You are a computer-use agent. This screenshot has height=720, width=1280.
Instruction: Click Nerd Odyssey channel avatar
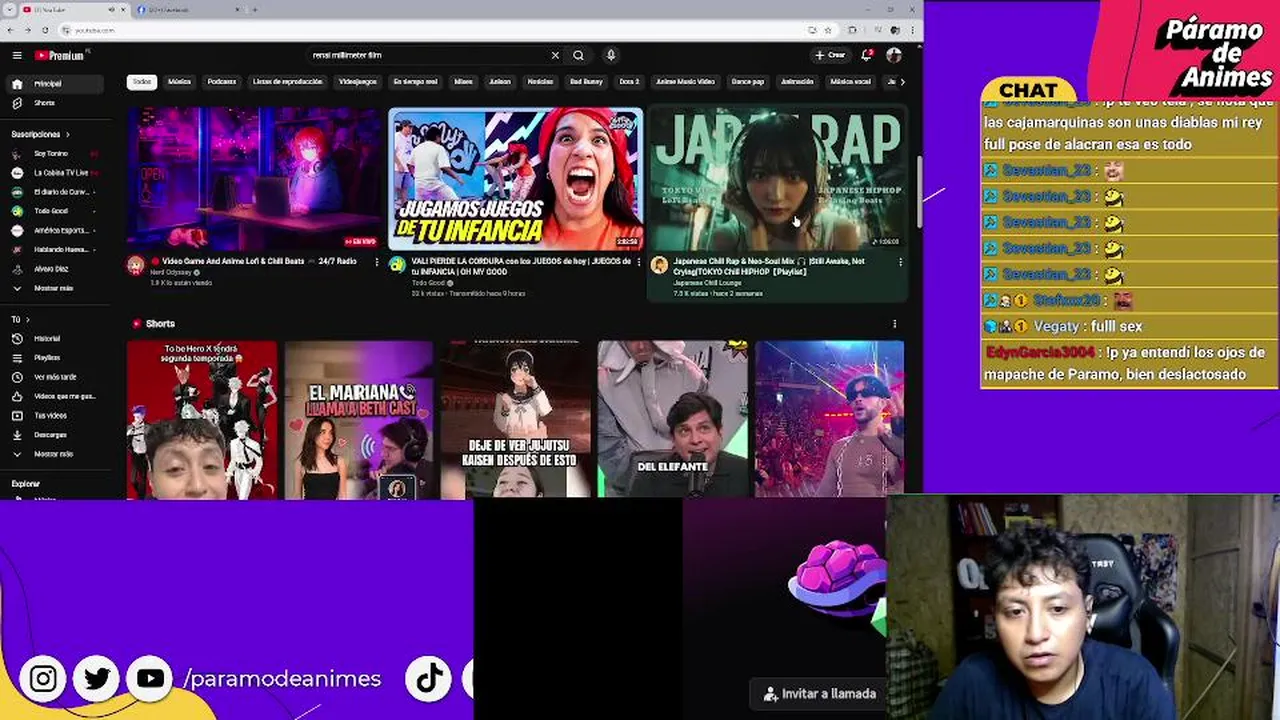tap(136, 265)
